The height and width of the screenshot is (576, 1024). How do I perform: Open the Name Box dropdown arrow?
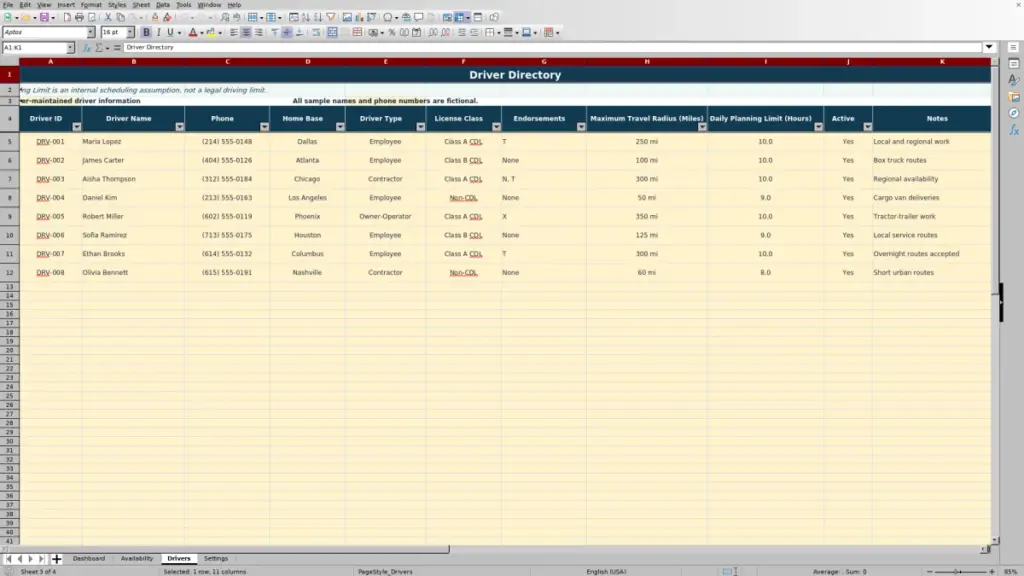(x=70, y=48)
